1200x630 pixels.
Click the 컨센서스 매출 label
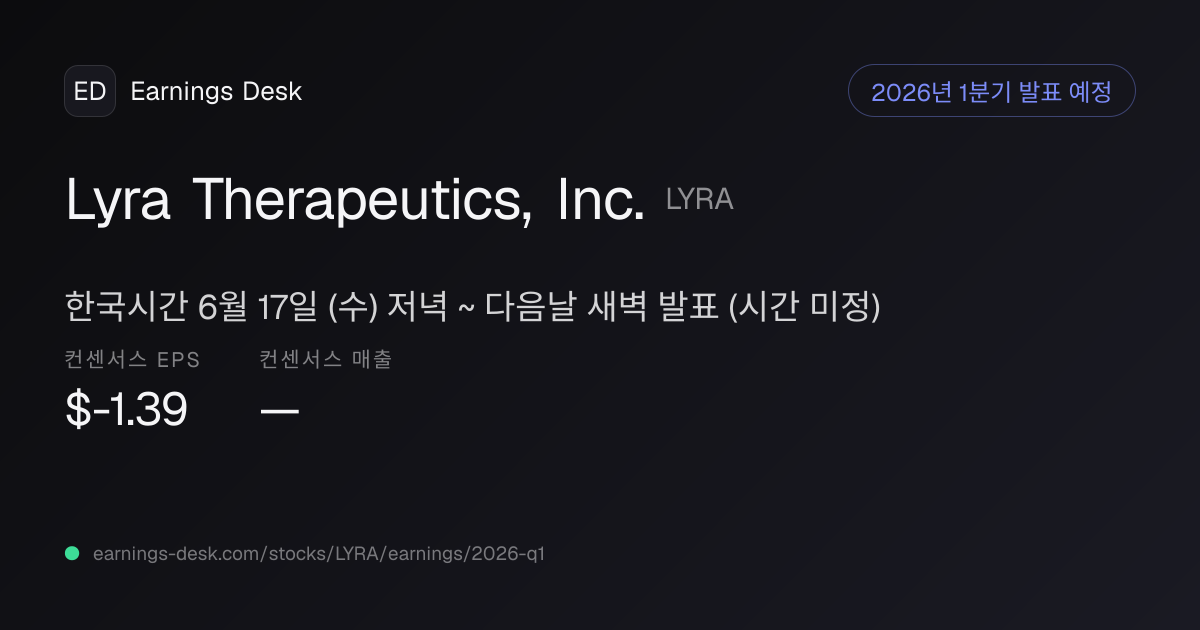326,360
